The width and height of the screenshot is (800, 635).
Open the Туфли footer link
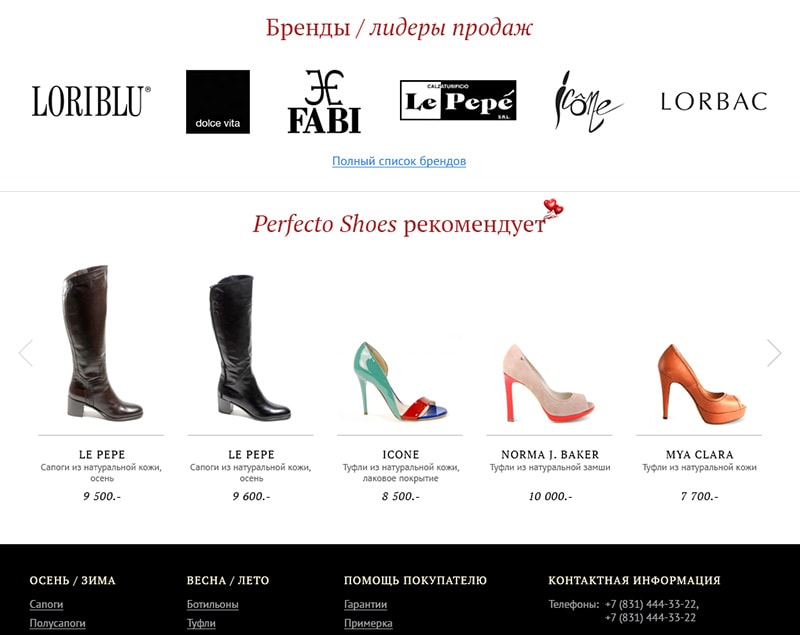201,623
